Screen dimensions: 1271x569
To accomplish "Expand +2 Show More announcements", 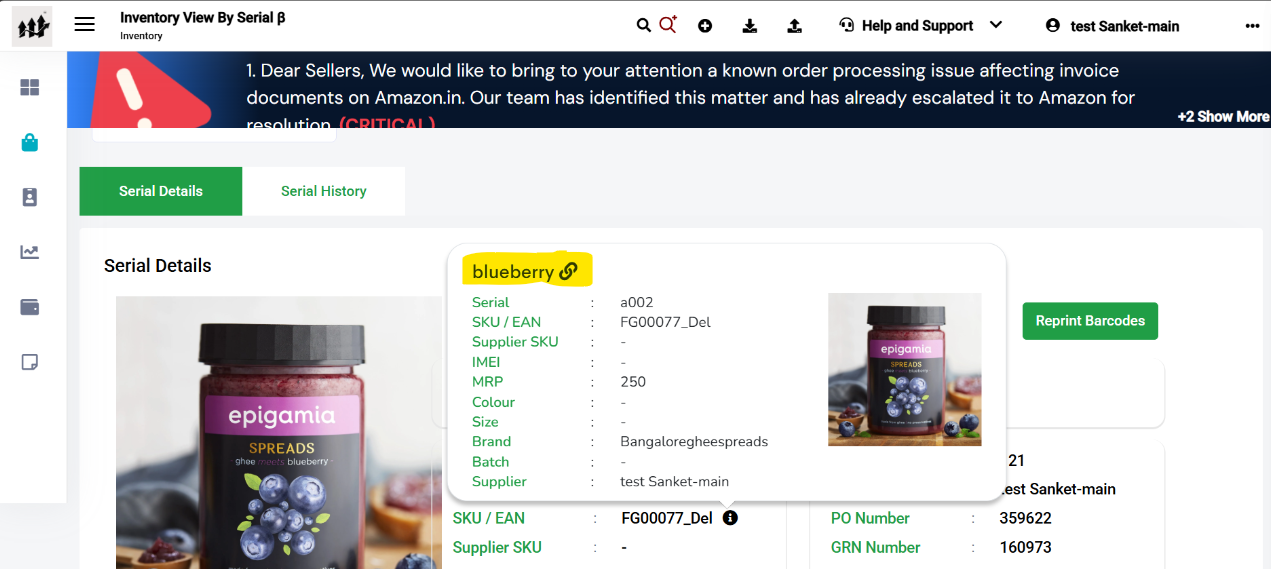I will point(1223,117).
